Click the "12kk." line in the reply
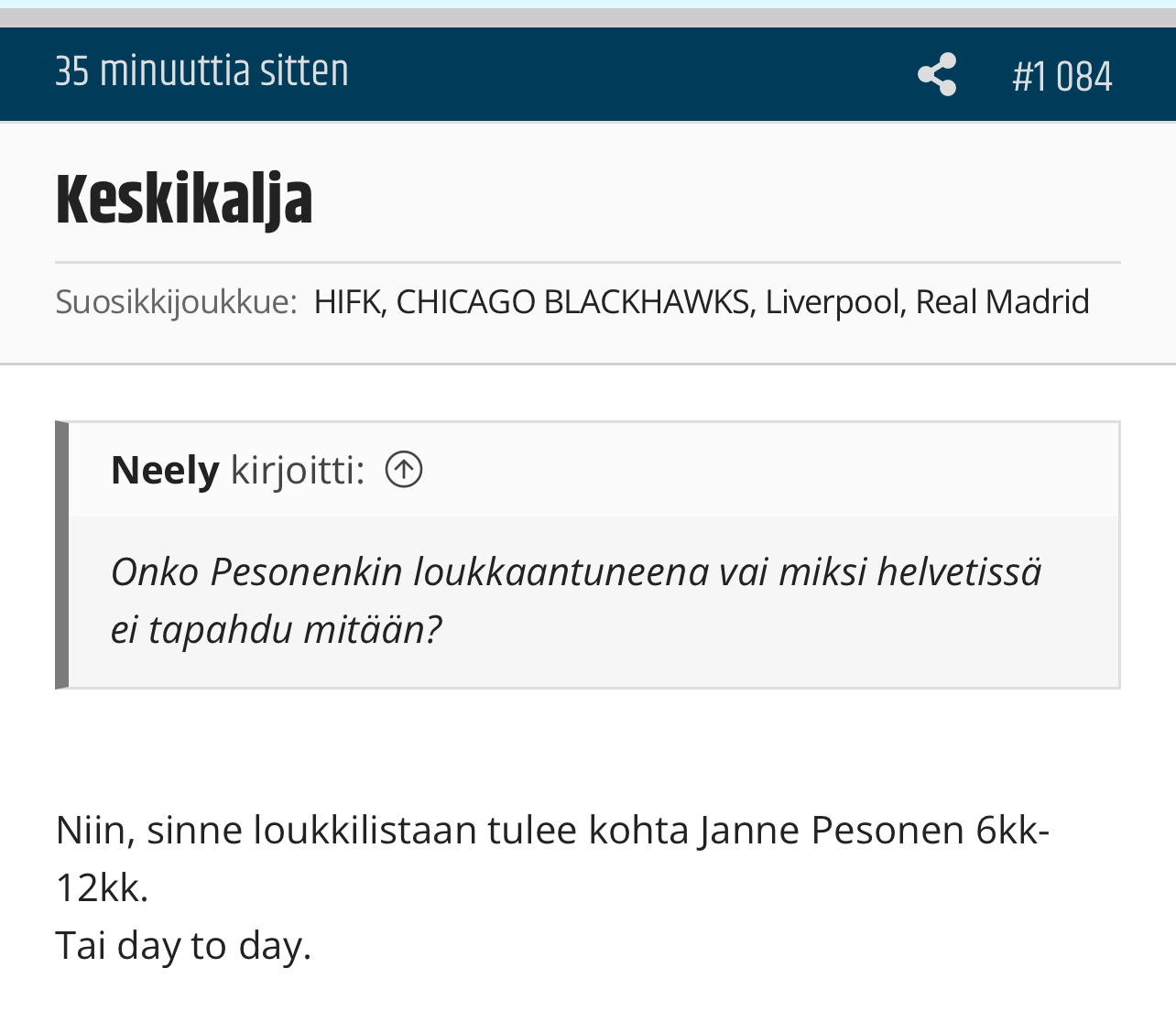1176x1022 pixels. click(x=102, y=887)
